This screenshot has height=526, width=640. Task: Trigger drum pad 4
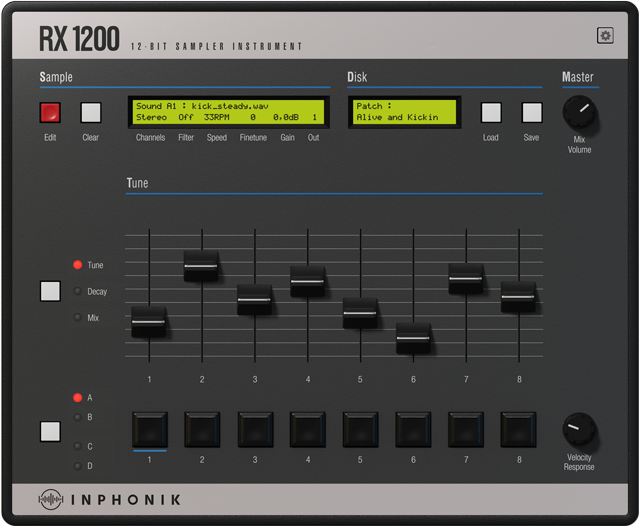click(308, 429)
